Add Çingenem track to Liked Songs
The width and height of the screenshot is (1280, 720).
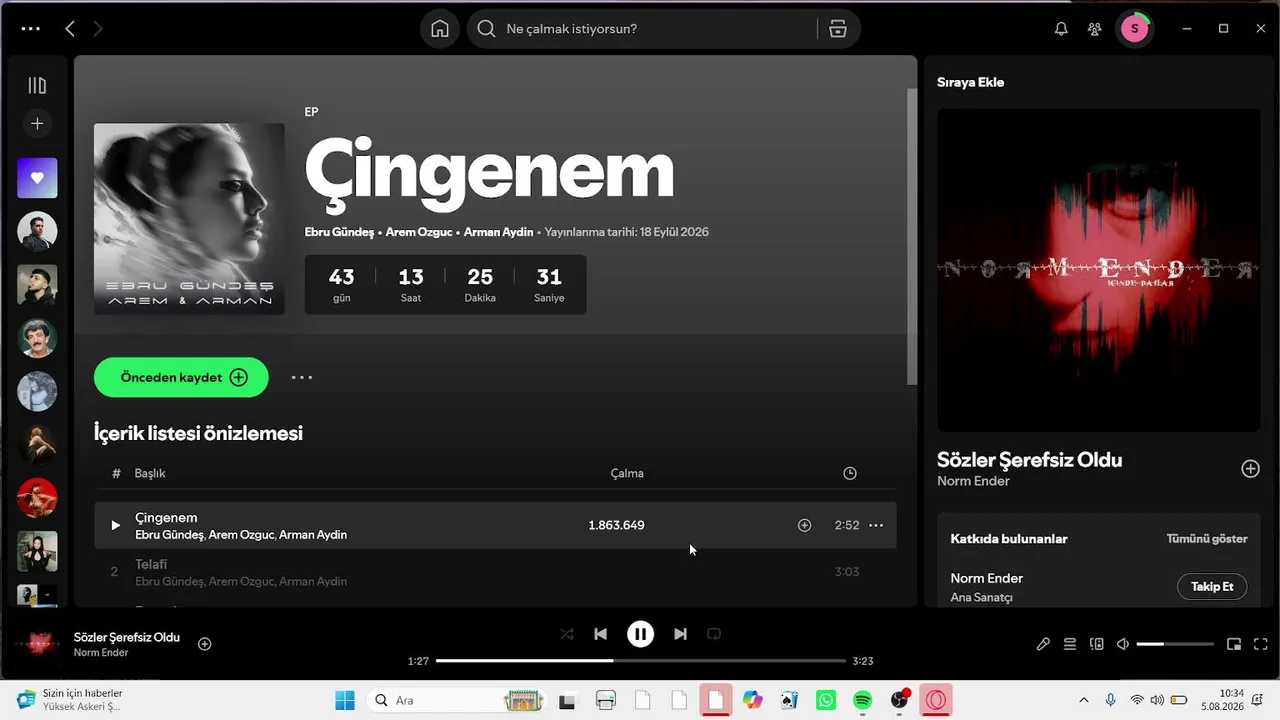pyautogui.click(x=804, y=525)
